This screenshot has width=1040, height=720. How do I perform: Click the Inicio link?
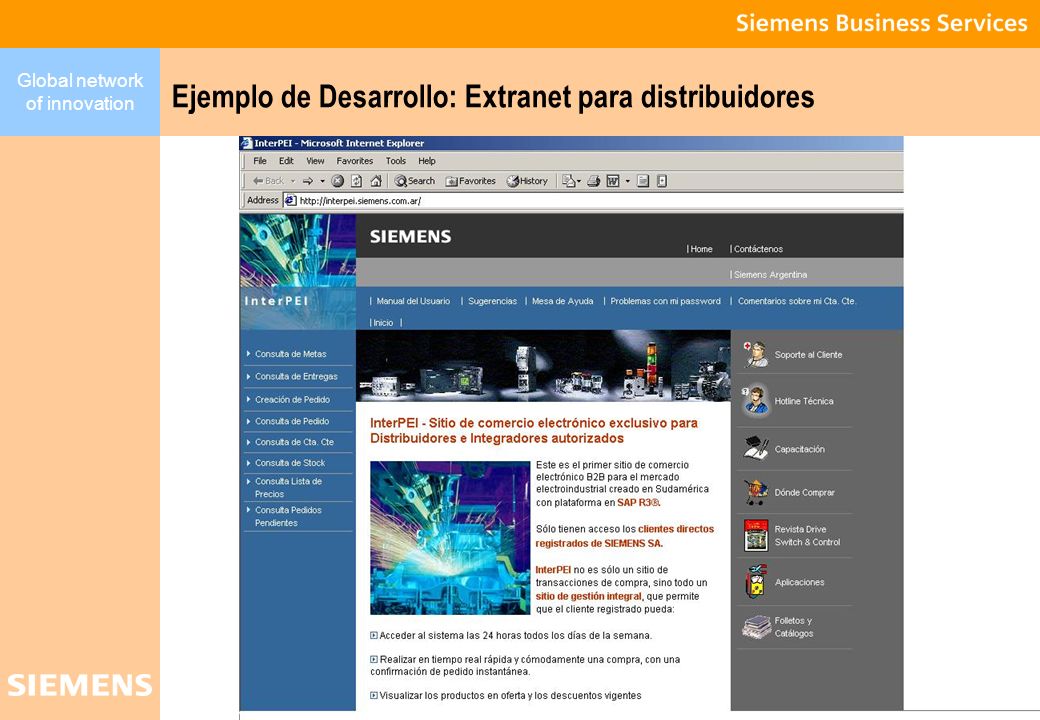tap(383, 323)
